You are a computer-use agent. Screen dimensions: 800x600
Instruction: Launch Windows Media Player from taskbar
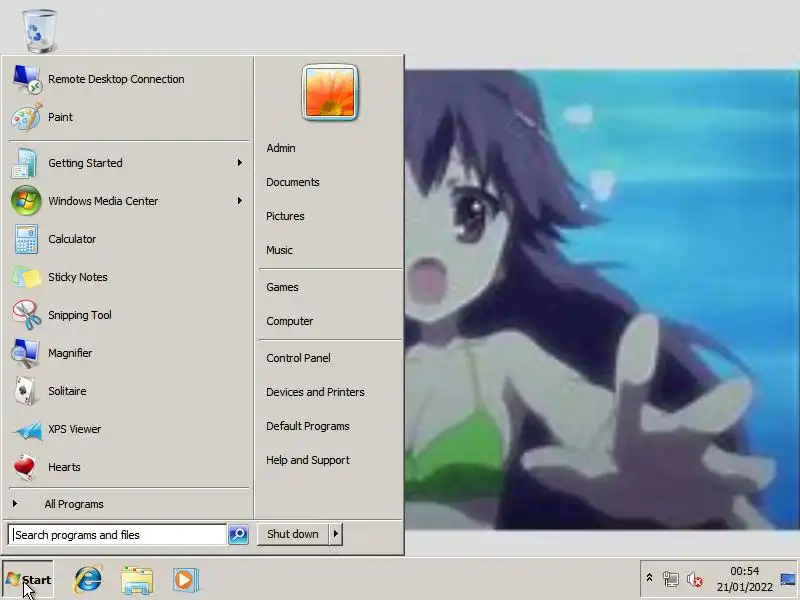[x=185, y=580]
